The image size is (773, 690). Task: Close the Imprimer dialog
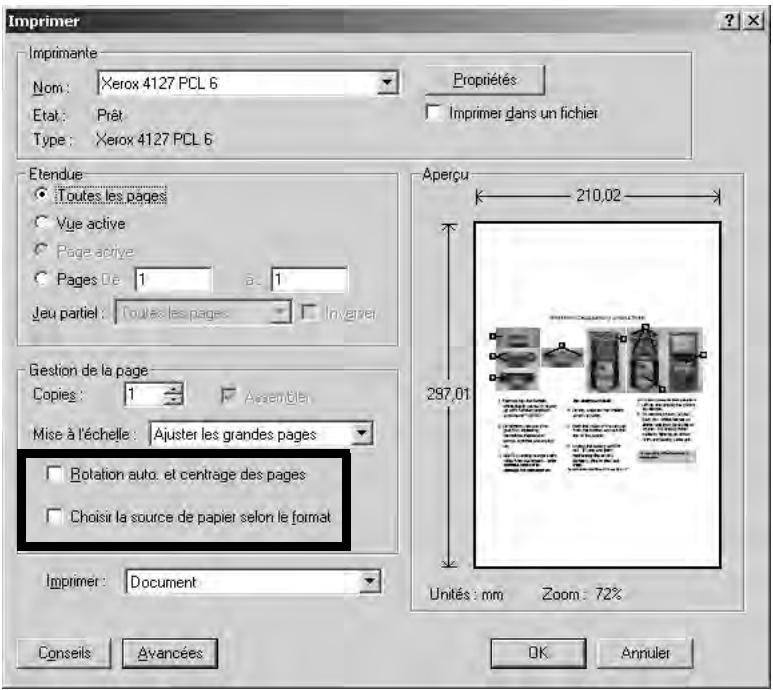(x=753, y=21)
